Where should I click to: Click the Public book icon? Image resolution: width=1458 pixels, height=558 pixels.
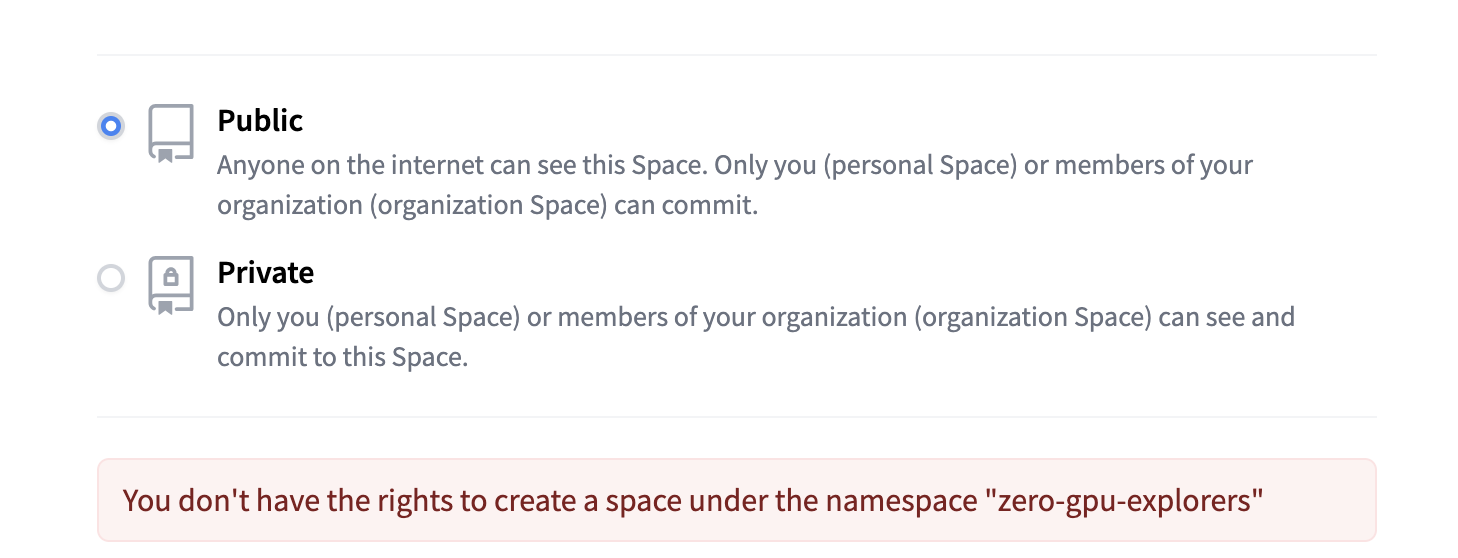point(171,132)
